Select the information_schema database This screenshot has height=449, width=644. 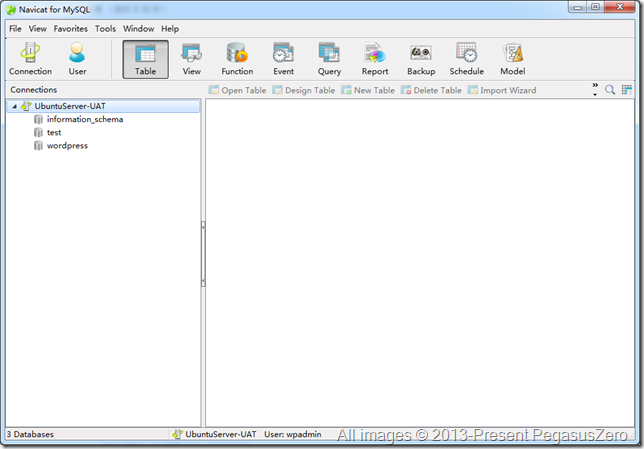click(85, 120)
